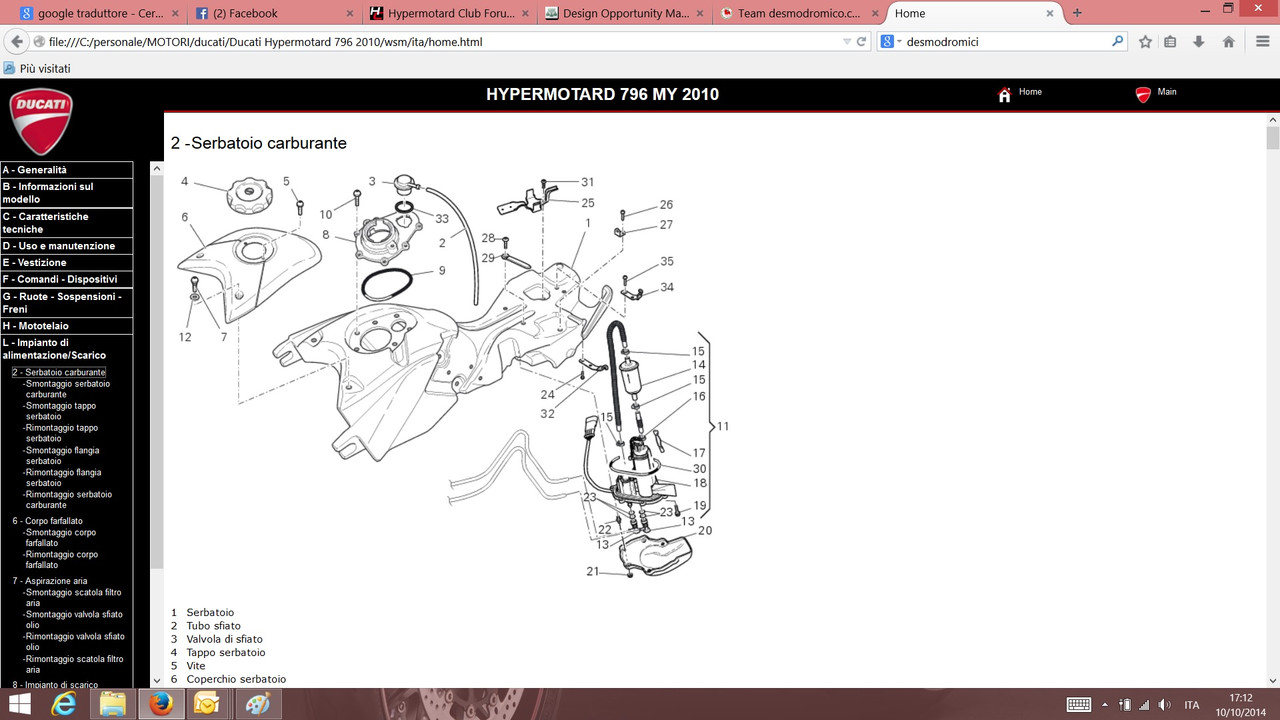The width and height of the screenshot is (1280, 720).
Task: Select 2 - Serbatoio carburante tree item
Action: 58,373
